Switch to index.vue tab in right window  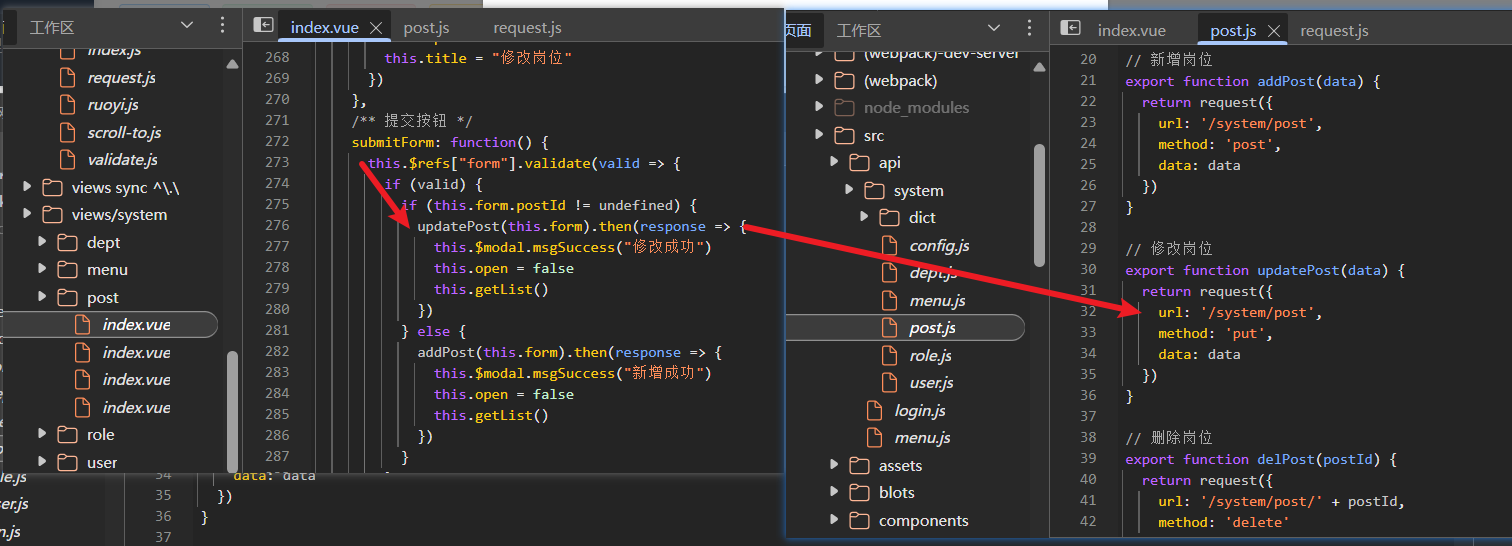(x=1131, y=31)
